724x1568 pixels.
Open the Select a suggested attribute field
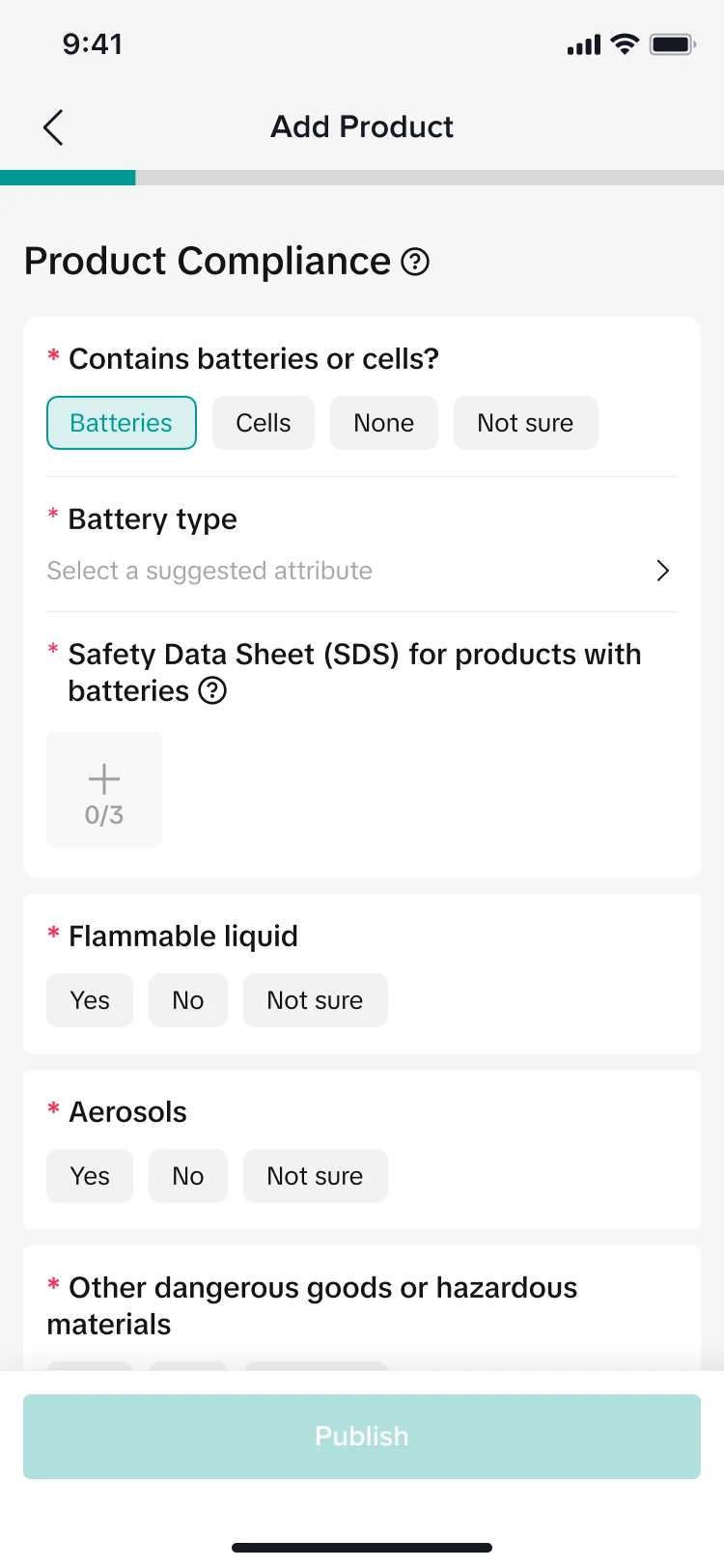coord(209,571)
